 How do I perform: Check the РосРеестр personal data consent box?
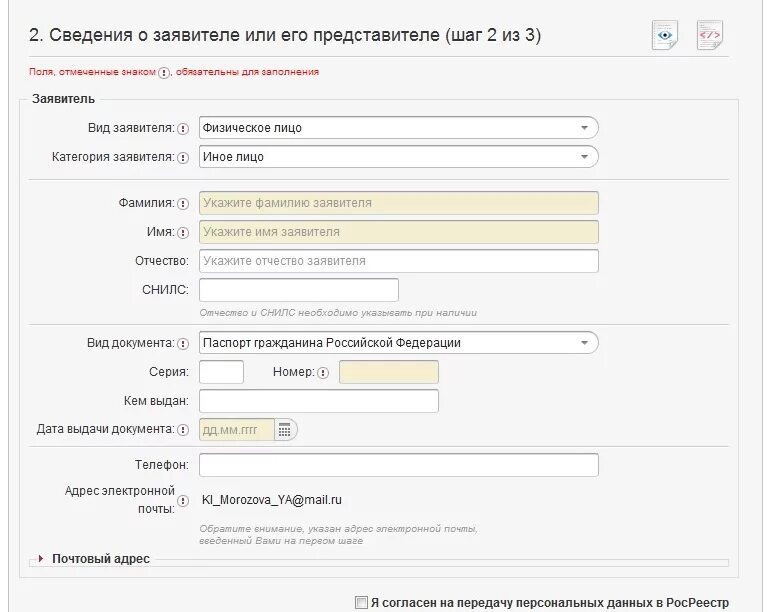361,603
